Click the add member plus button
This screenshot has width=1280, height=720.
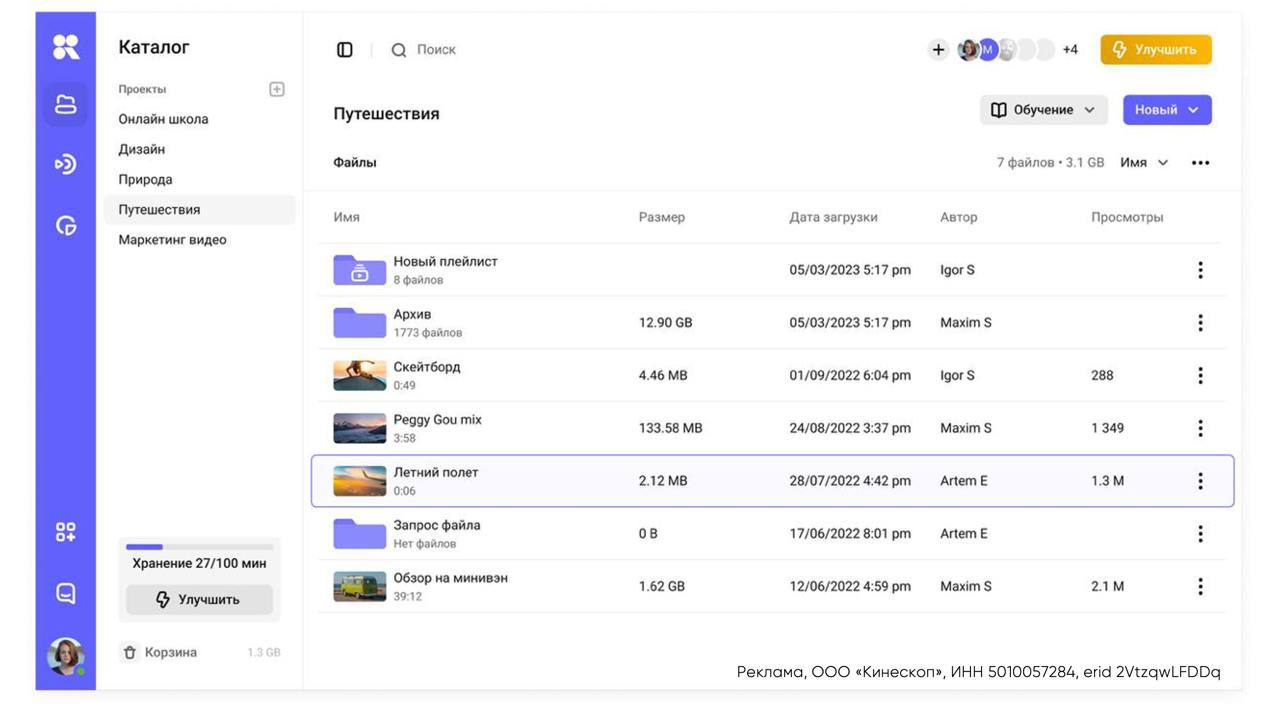(938, 50)
